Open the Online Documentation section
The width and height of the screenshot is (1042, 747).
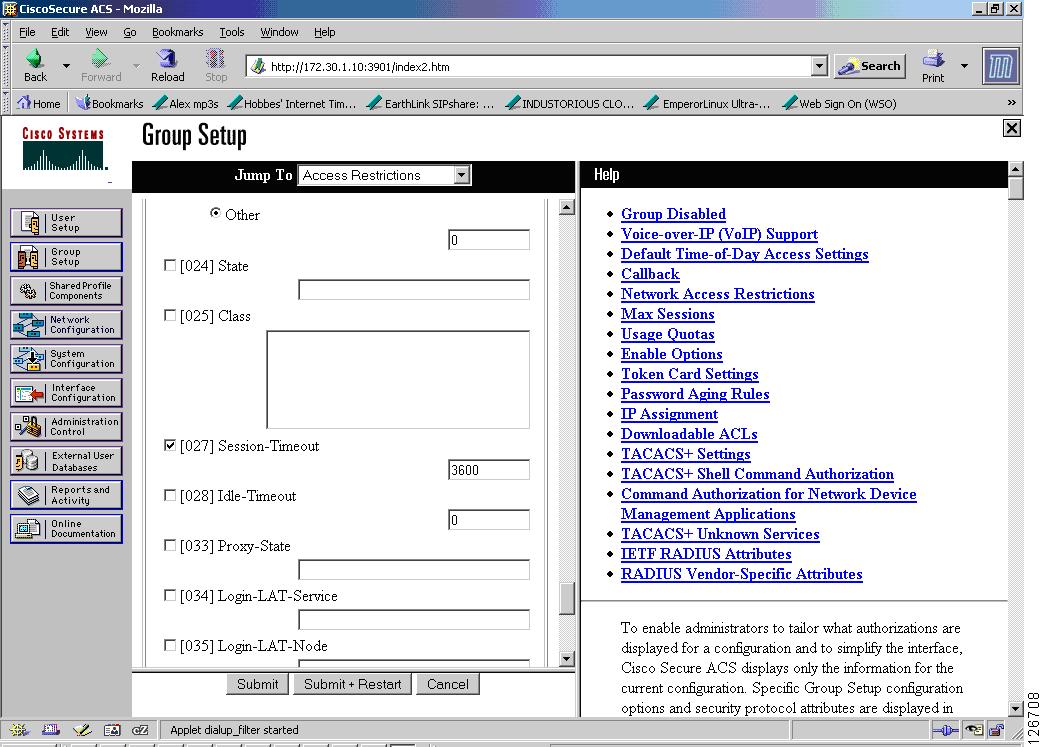tap(66, 528)
